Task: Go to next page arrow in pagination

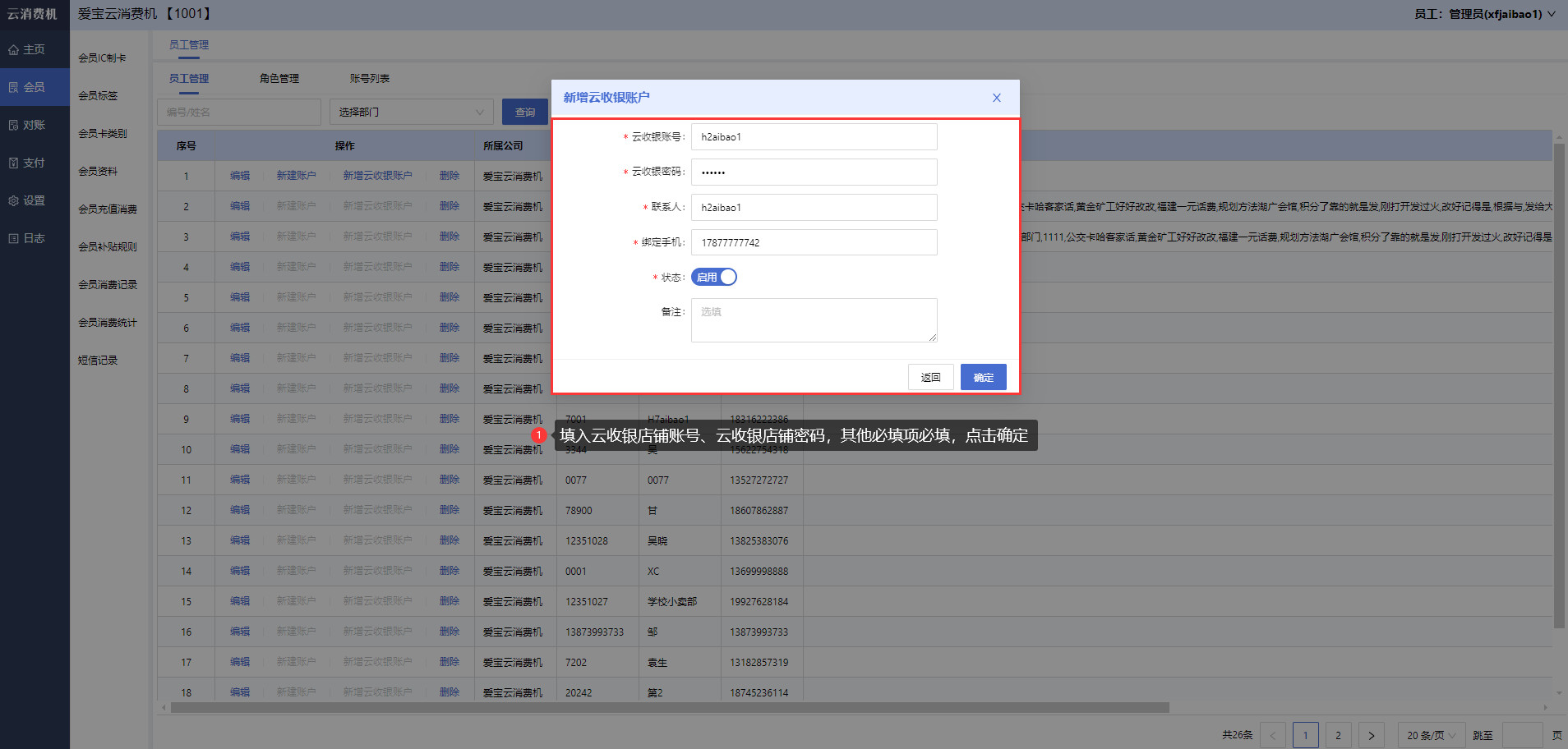Action: click(1371, 735)
